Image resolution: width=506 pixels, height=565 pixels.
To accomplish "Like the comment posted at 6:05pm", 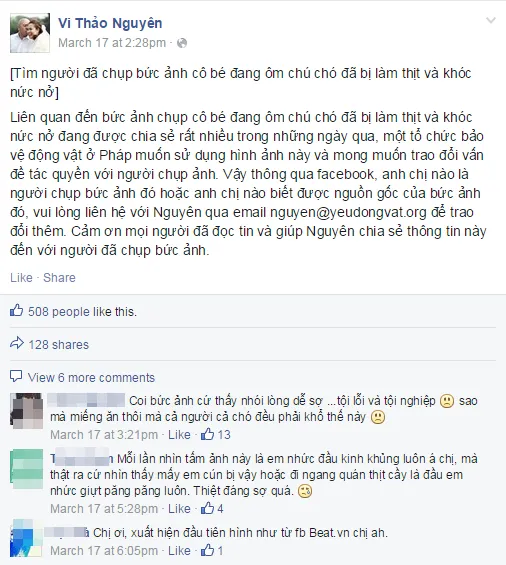I will [179, 551].
